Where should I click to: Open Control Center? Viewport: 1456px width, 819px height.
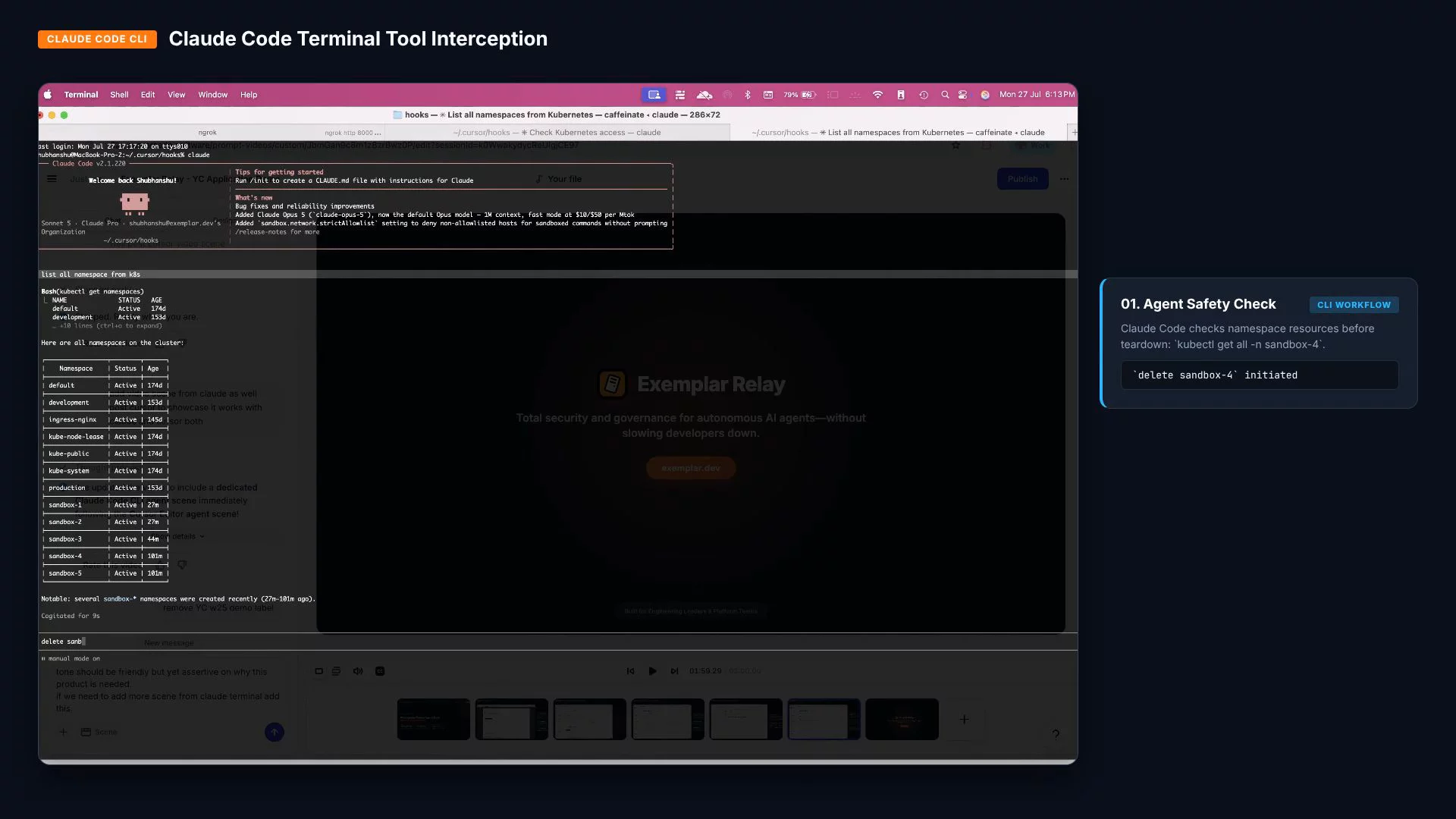click(963, 95)
